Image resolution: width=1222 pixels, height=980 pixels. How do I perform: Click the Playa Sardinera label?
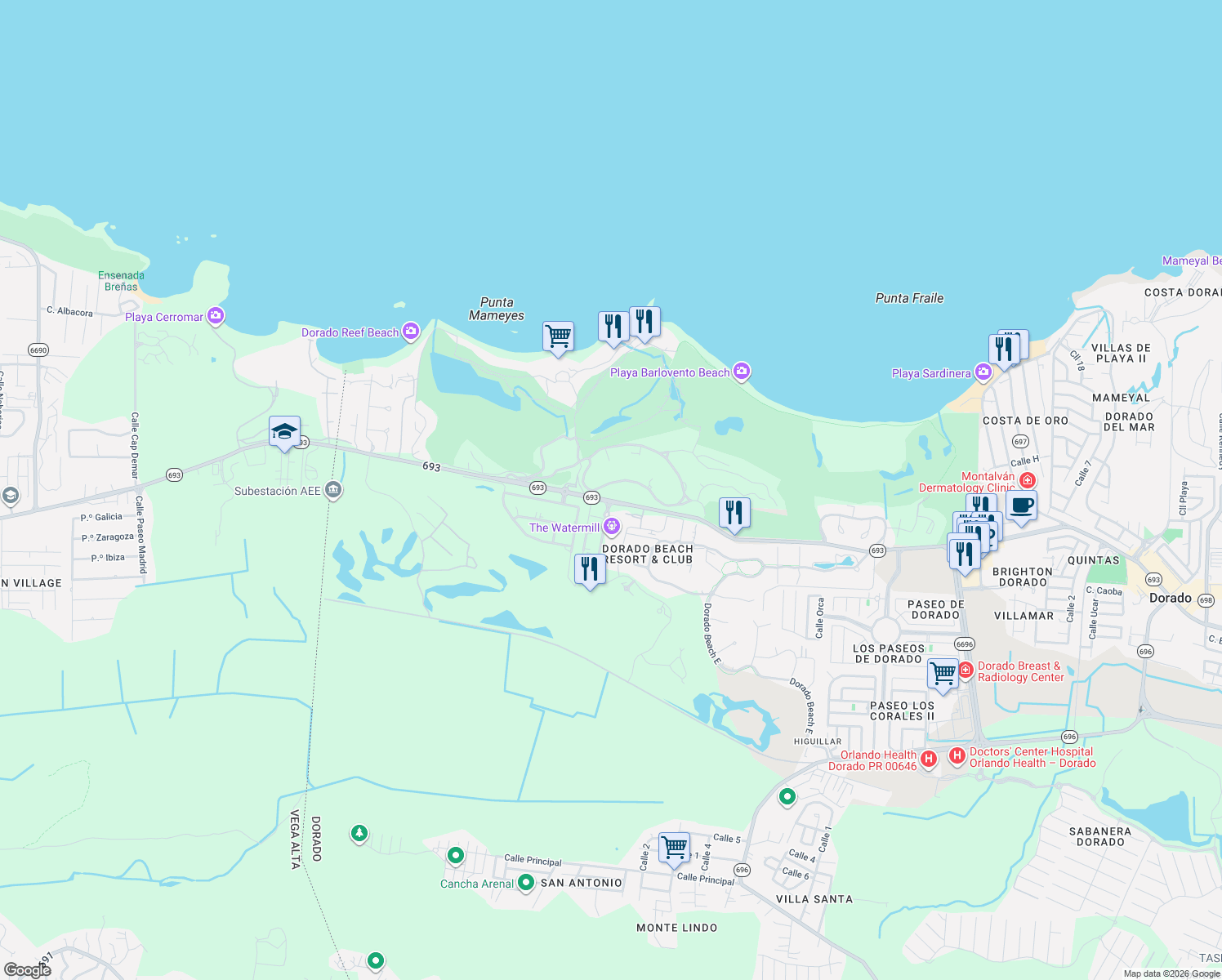click(x=931, y=373)
